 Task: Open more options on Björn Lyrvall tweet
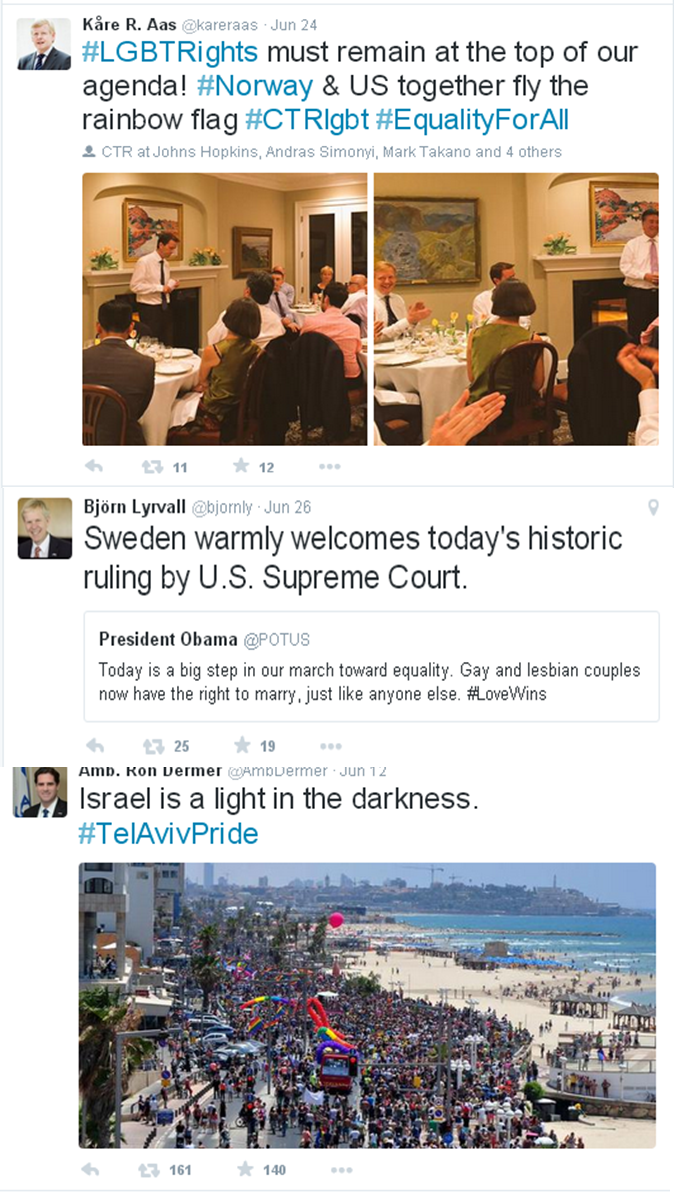click(329, 746)
